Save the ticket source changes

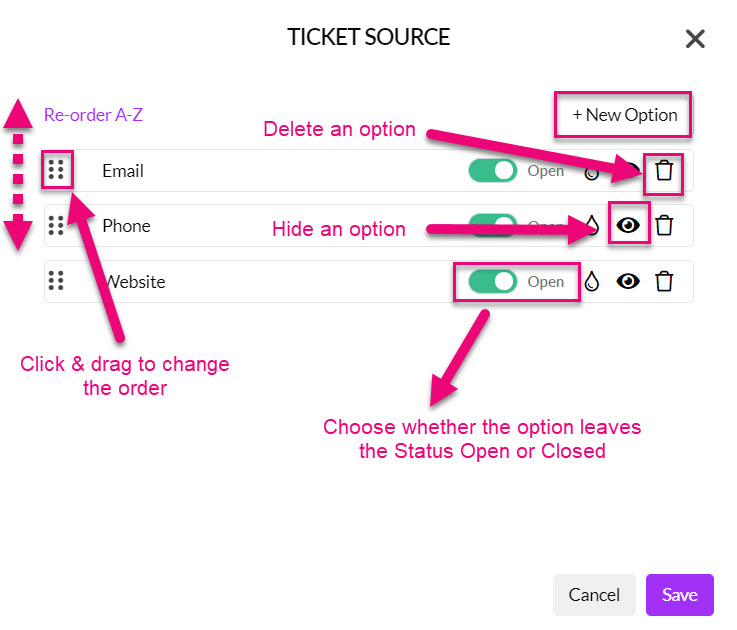(x=680, y=595)
